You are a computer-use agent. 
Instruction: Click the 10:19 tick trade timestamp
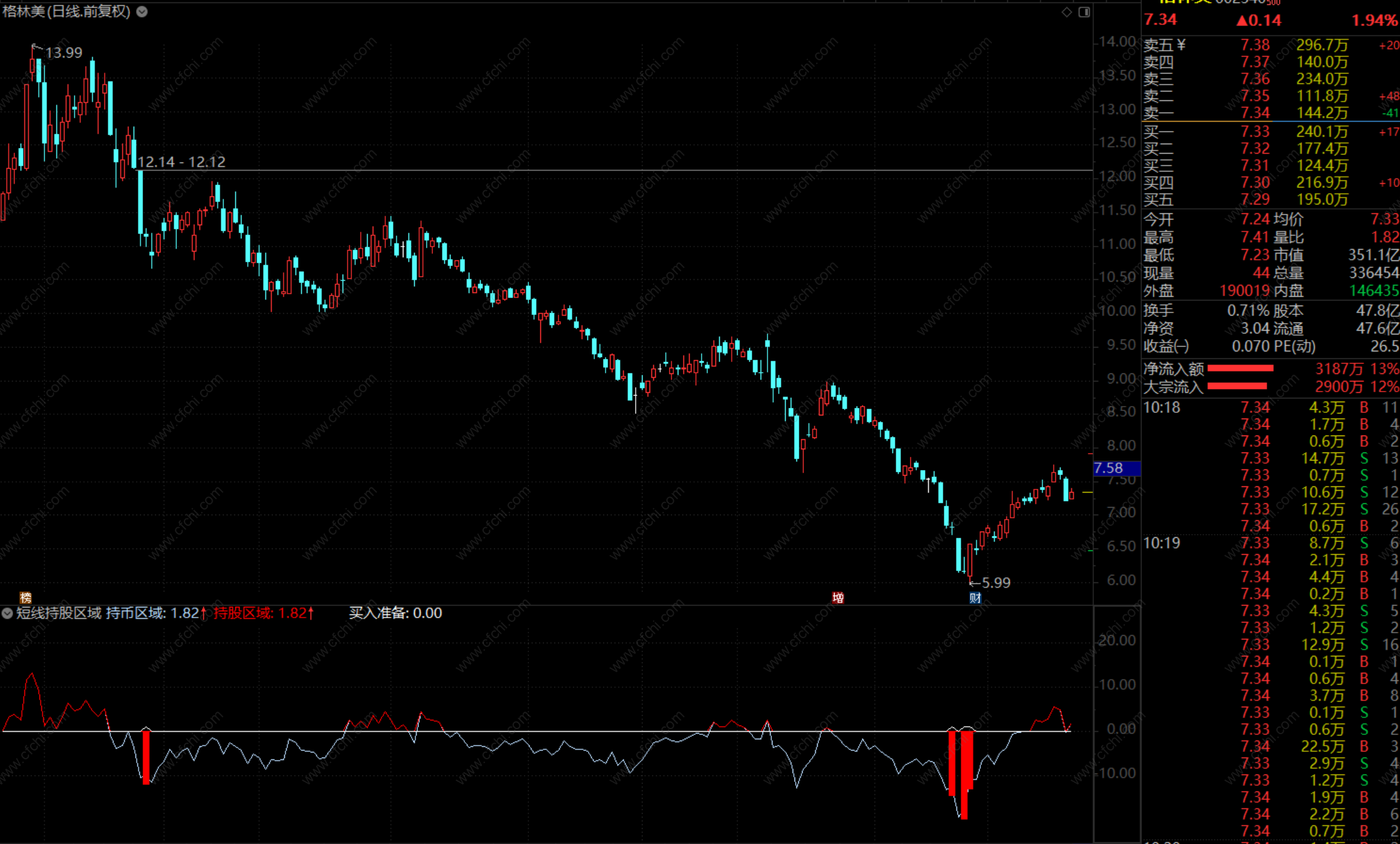pos(1162,543)
